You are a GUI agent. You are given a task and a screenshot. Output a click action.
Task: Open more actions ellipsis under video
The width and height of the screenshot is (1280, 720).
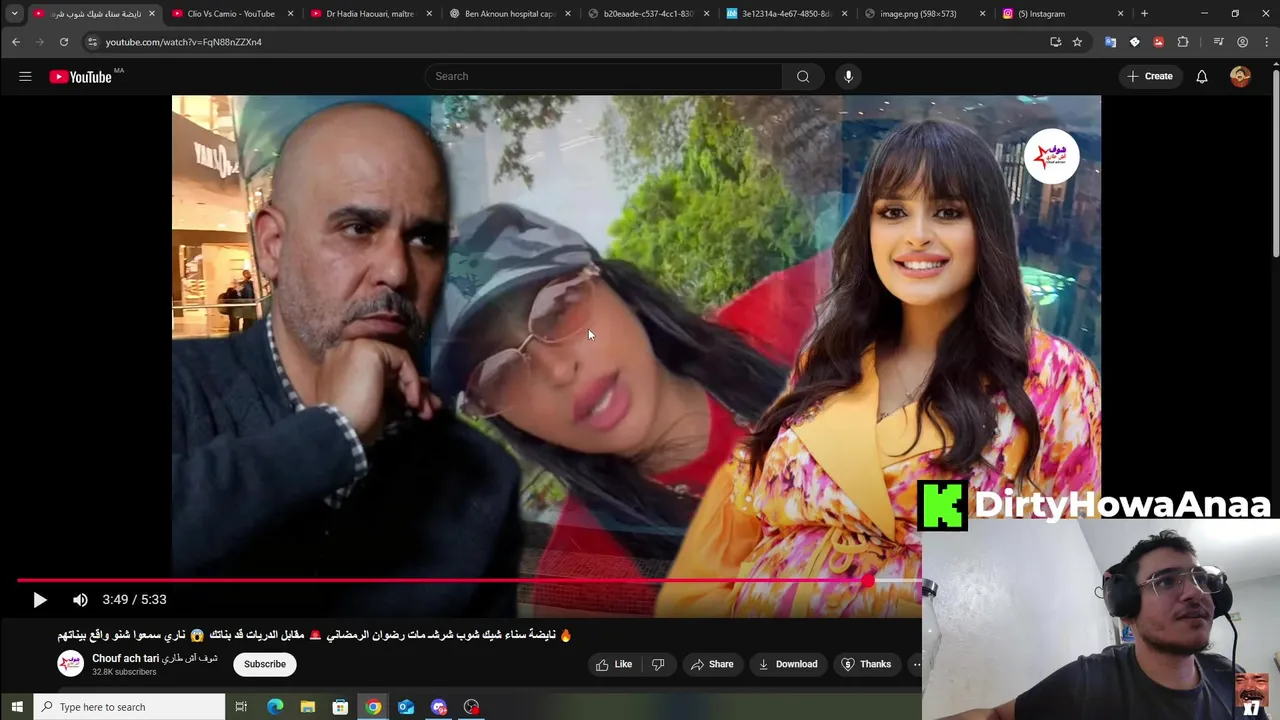(916, 664)
